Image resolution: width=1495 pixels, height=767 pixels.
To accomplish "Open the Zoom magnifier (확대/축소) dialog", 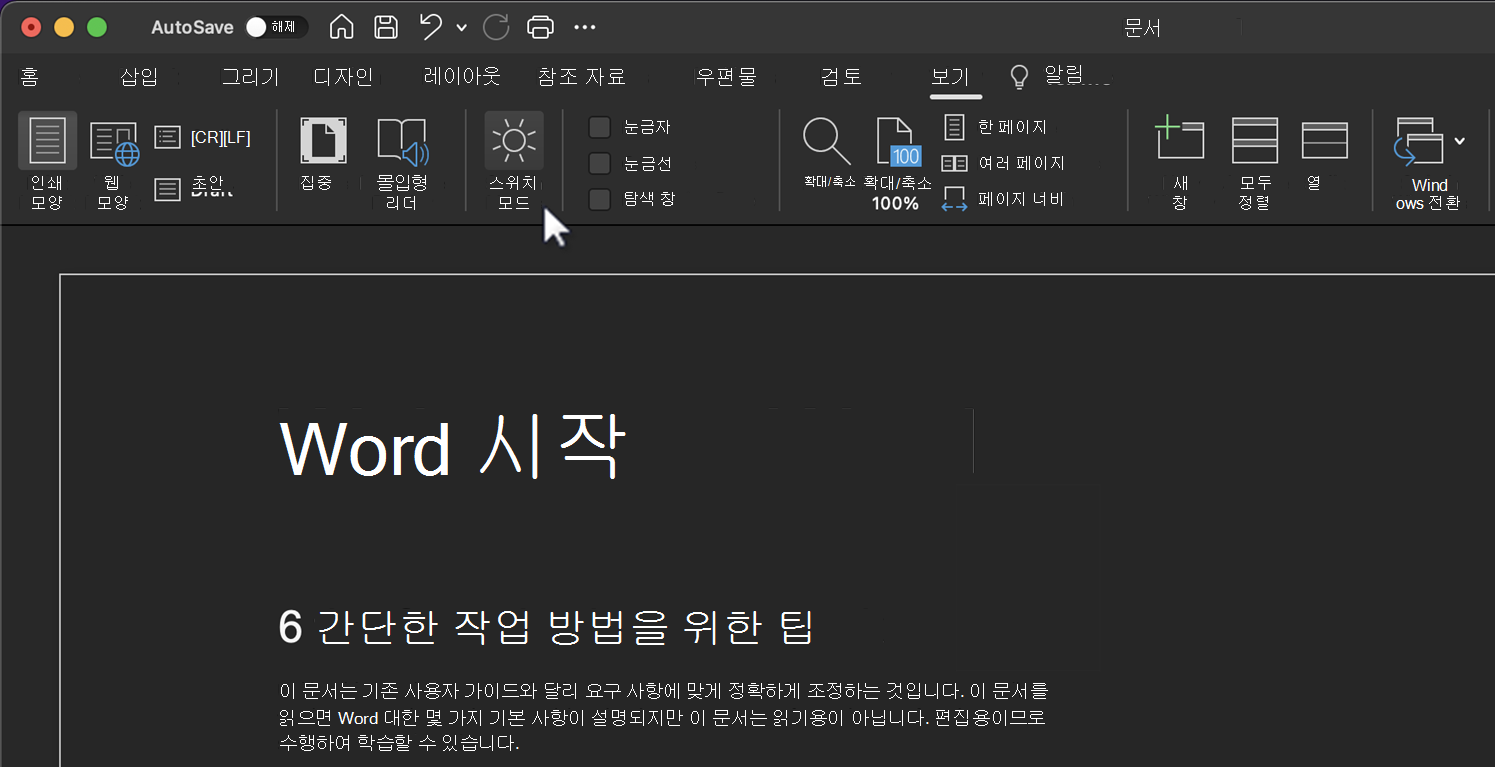I will click(x=828, y=152).
